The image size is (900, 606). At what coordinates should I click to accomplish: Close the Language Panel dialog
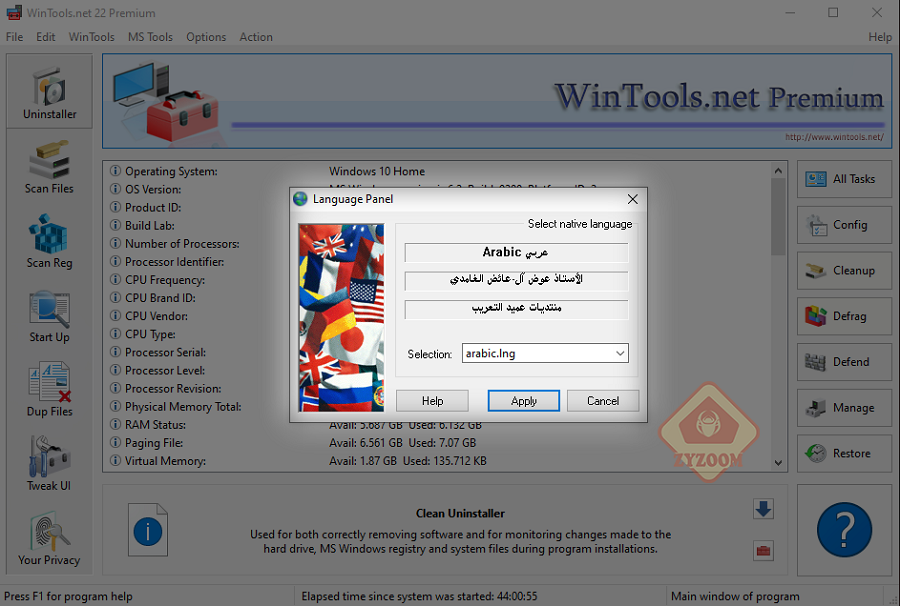point(633,199)
